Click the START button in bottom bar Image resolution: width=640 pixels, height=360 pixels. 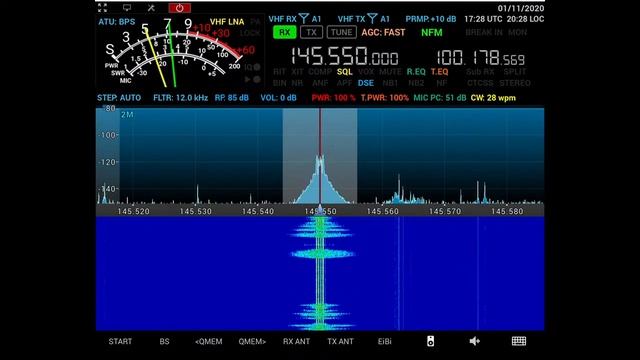[x=120, y=341]
